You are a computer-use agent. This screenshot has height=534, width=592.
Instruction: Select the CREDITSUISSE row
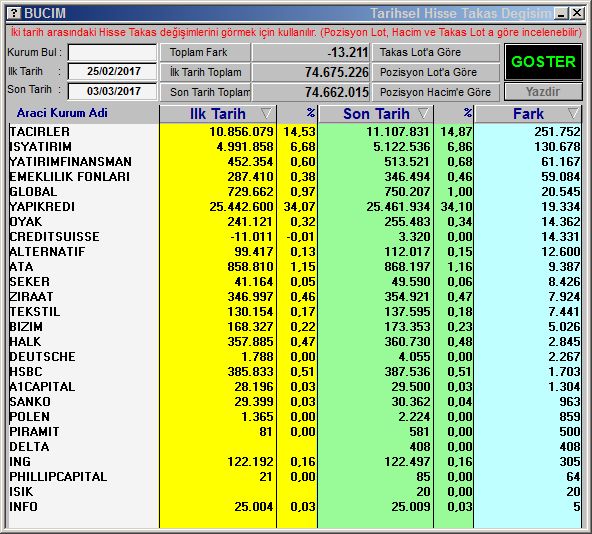point(294,236)
